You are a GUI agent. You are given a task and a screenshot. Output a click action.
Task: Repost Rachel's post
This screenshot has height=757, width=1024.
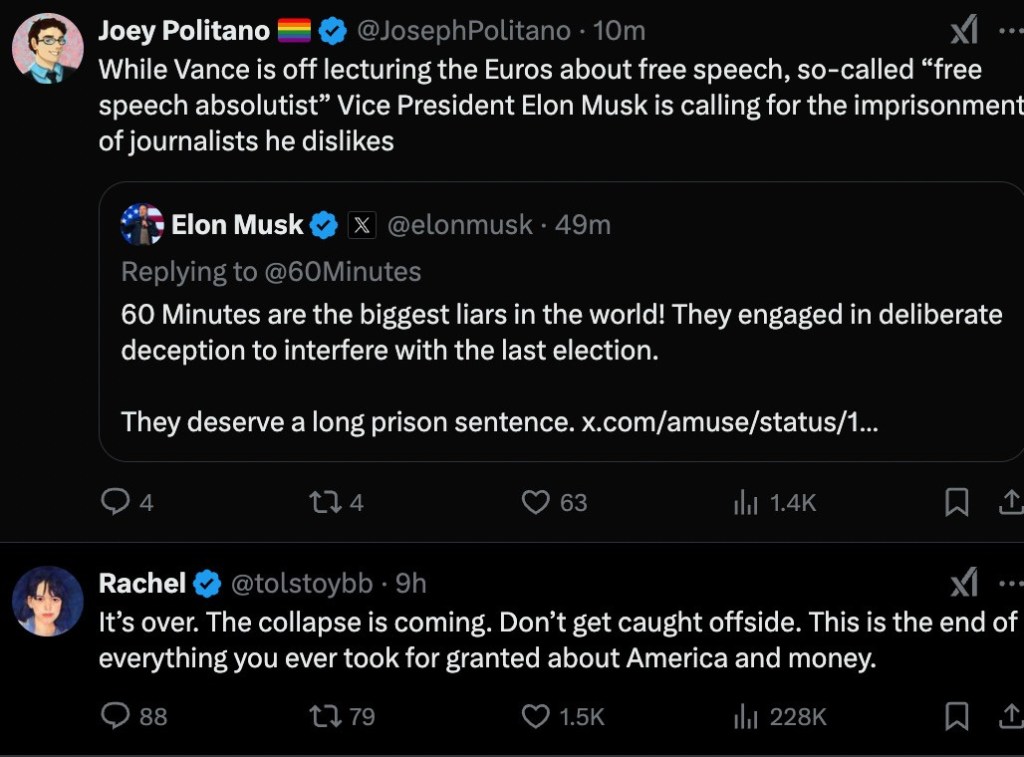coord(323,715)
